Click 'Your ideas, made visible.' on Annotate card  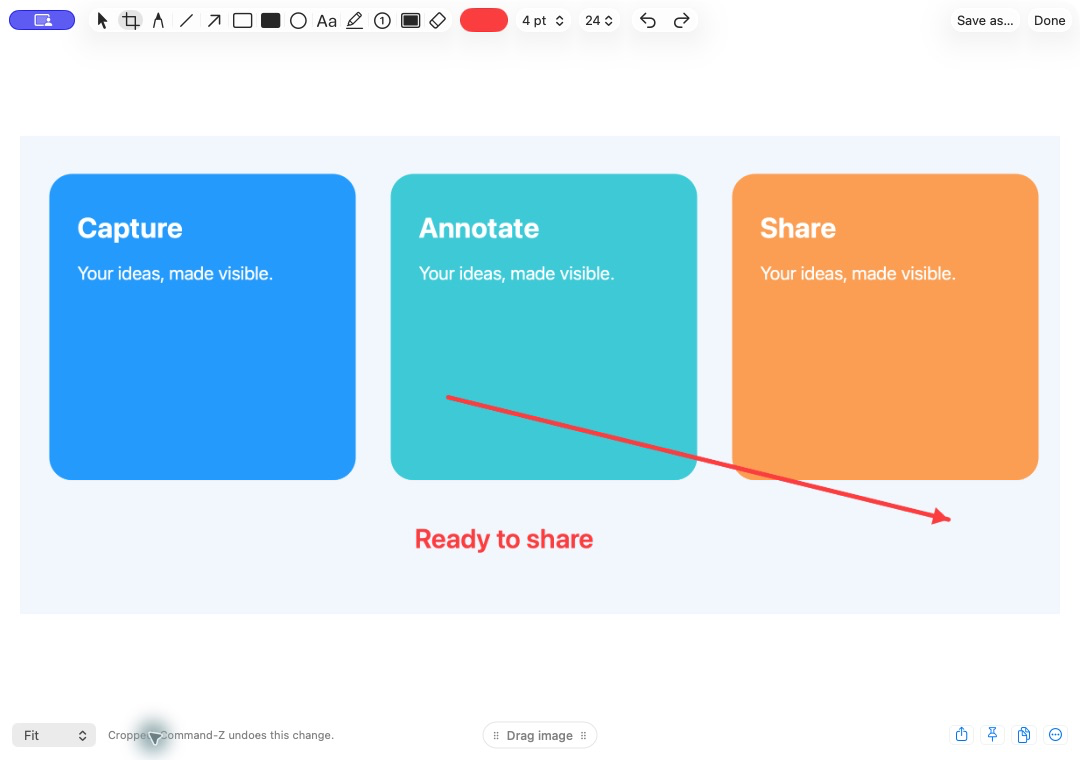517,274
